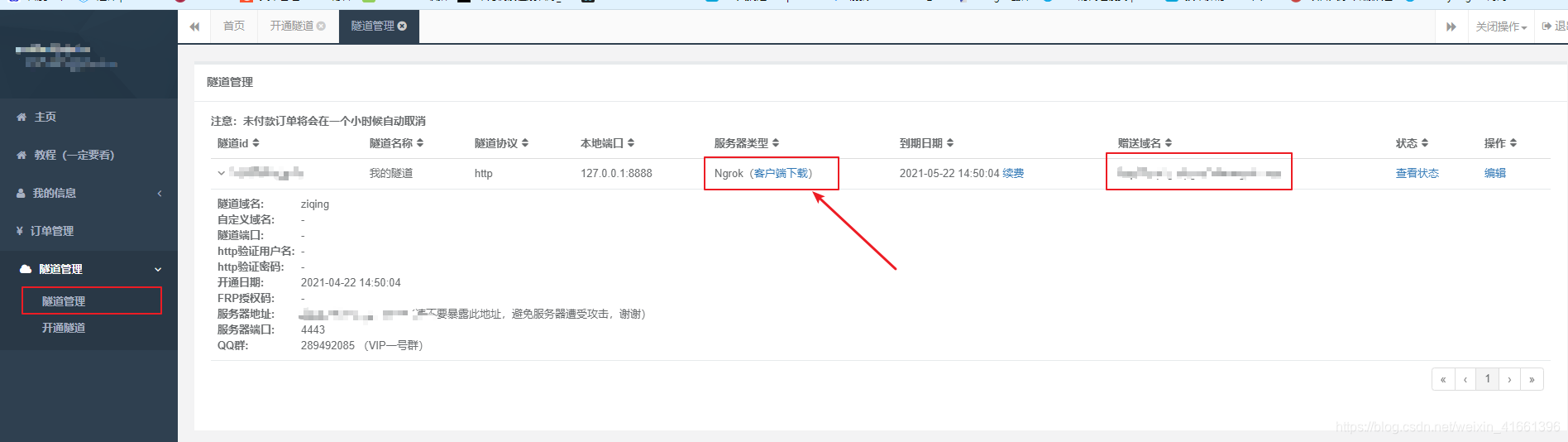Click the logout button at top right
Viewport: 1568px width, 442px height.
1554,26
